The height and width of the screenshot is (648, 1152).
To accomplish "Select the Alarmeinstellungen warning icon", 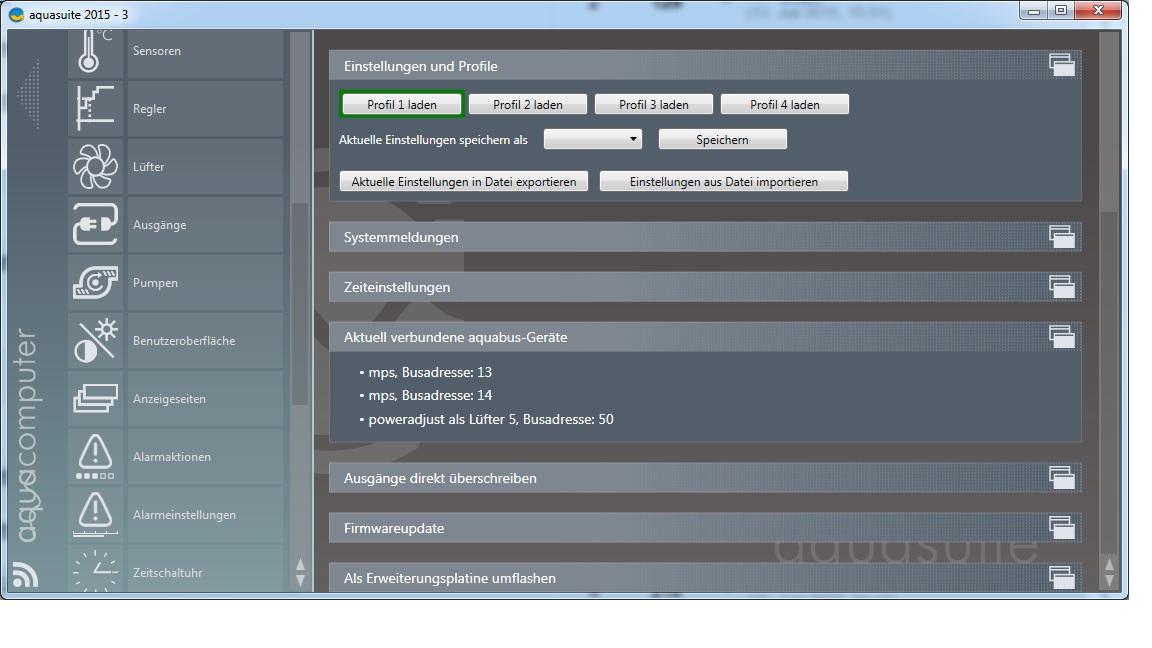I will click(96, 515).
